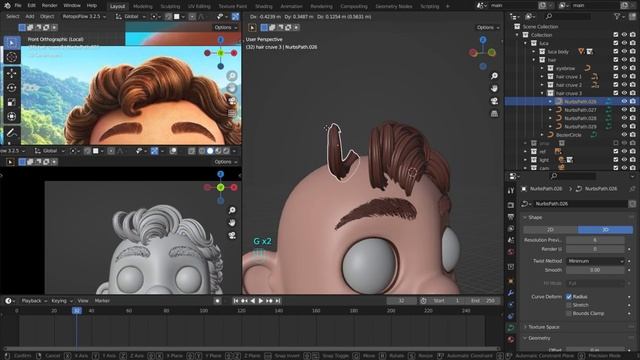This screenshot has height=360, width=640.
Task: Select the Transform tool in left toolbar
Action: coord(12,116)
